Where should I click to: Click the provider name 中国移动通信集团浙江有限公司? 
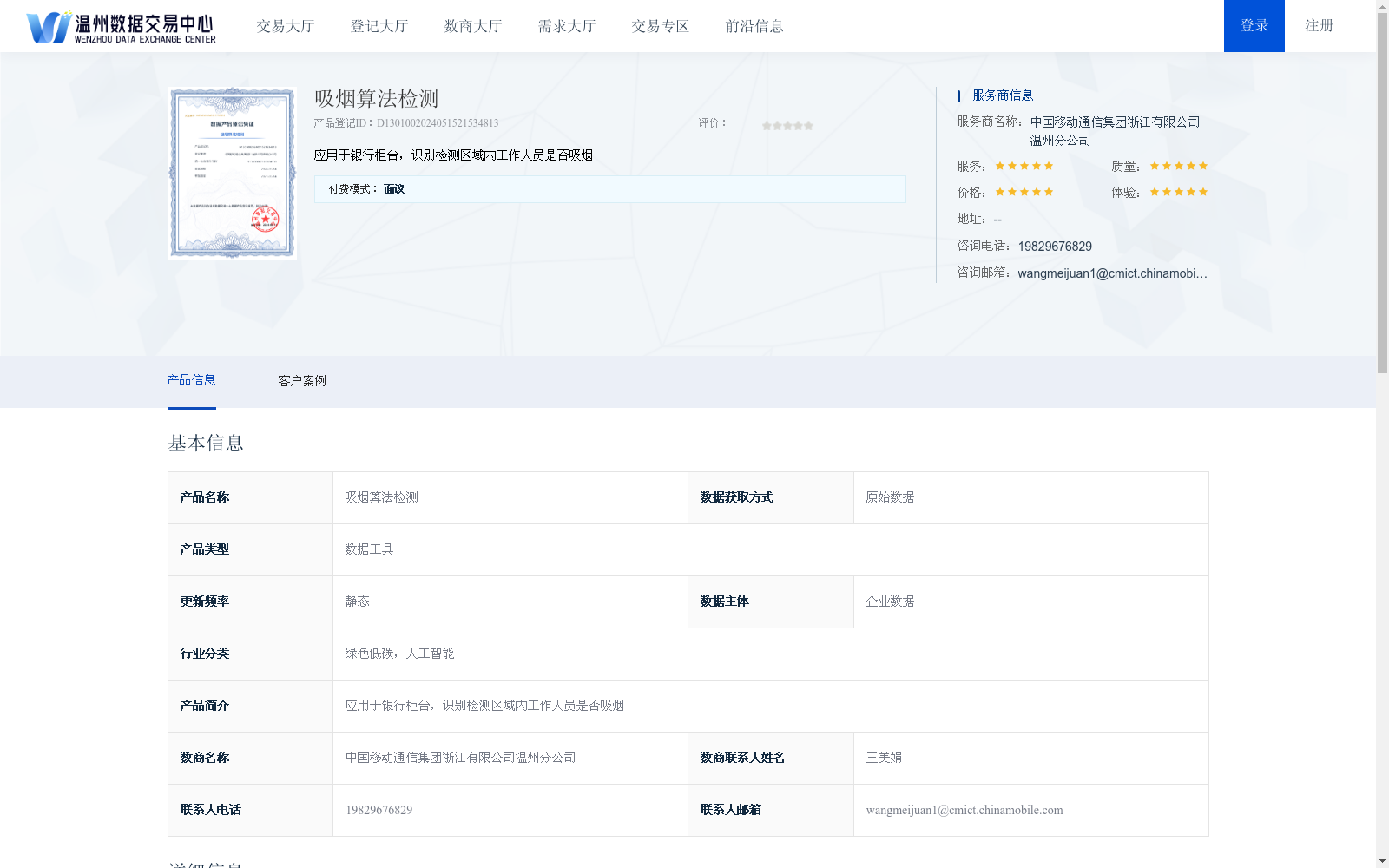click(1115, 131)
